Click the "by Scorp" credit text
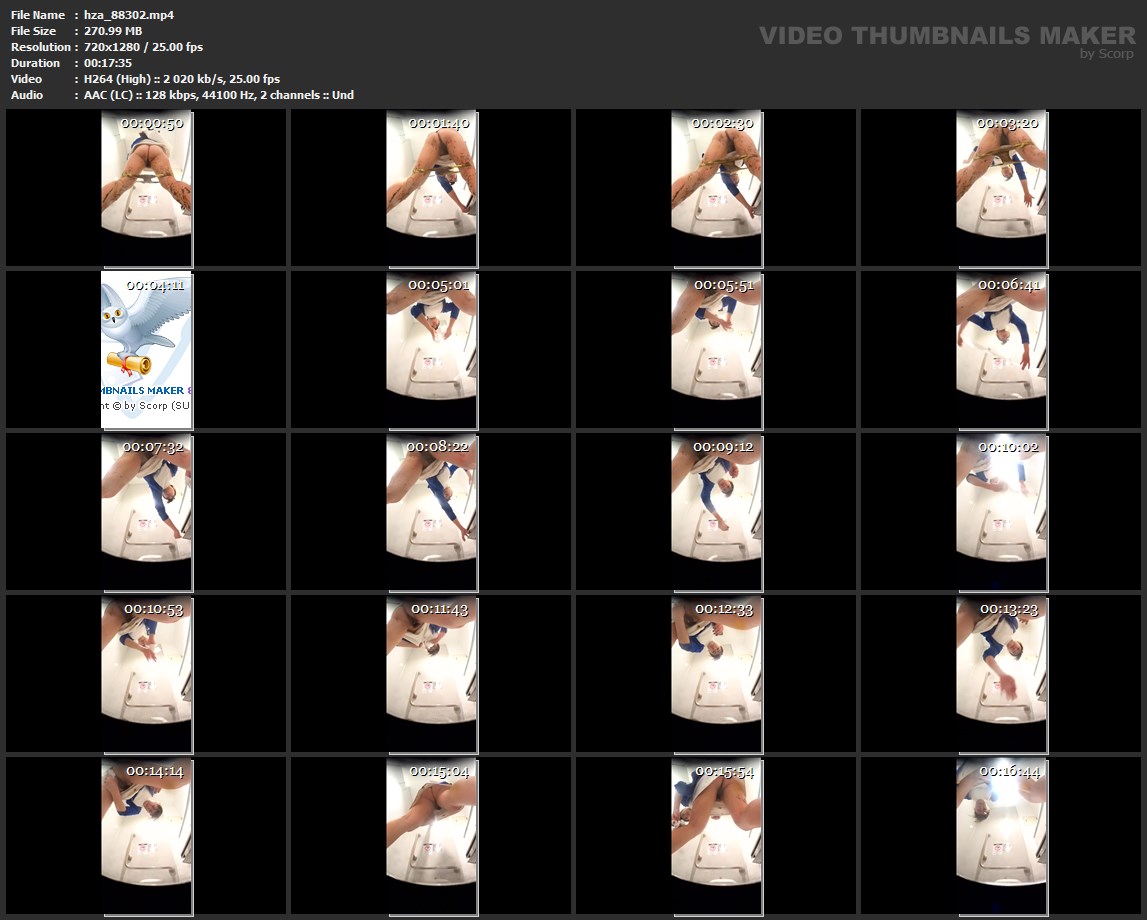Screen dimensions: 1147x920 coord(1106,54)
